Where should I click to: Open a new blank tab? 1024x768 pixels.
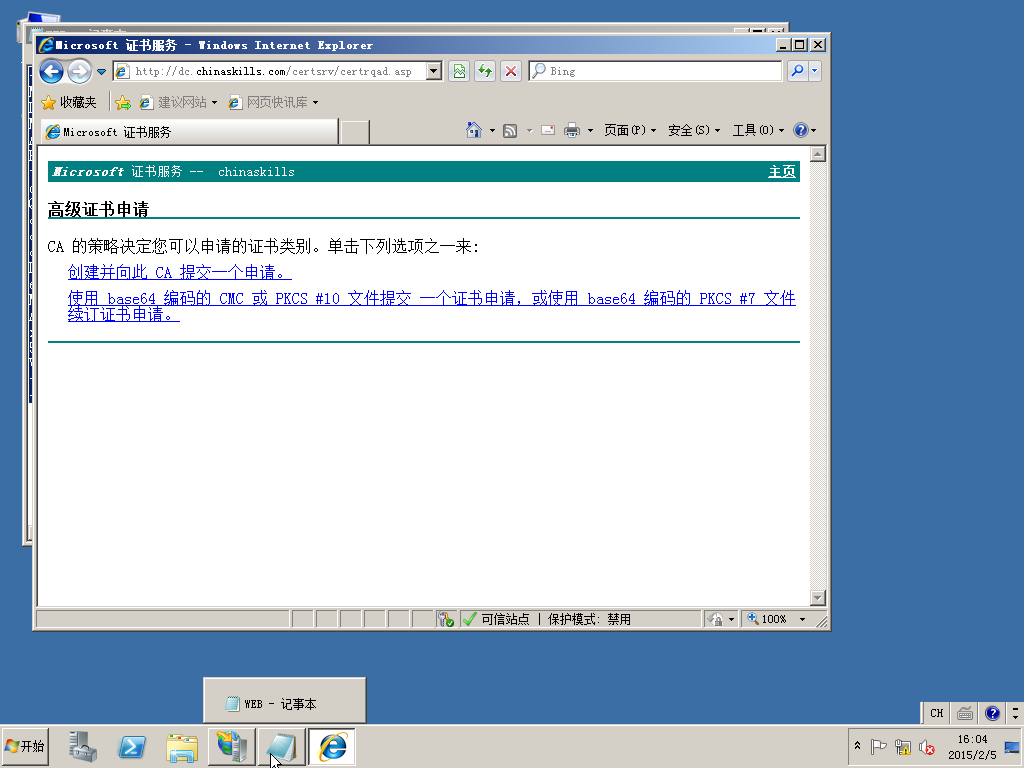(x=355, y=132)
